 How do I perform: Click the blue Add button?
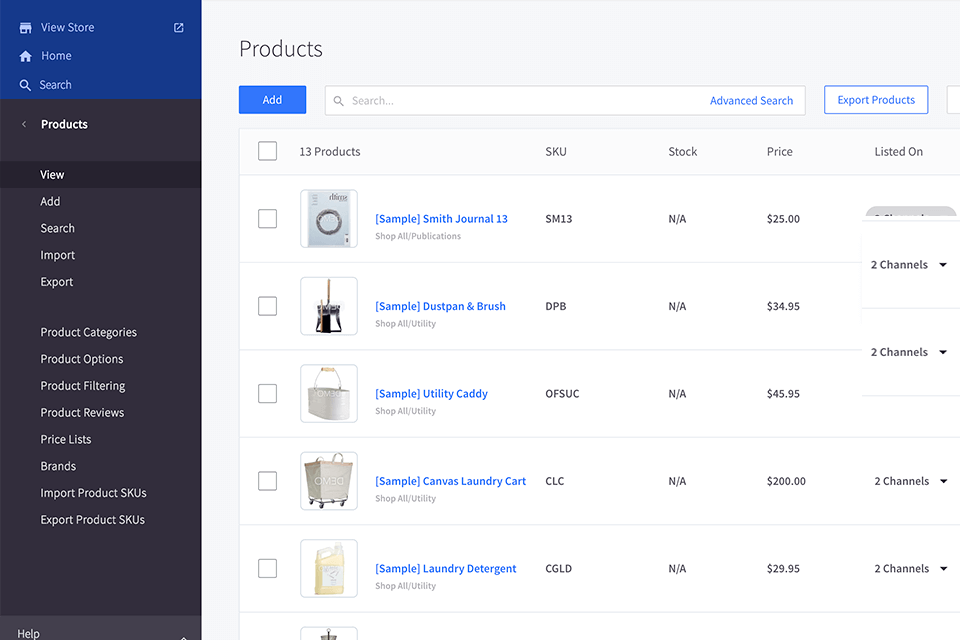[x=272, y=100]
